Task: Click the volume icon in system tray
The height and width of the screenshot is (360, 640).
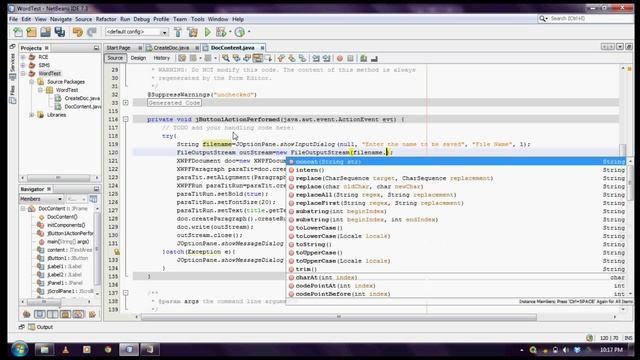Action: pyautogui.click(x=566, y=350)
